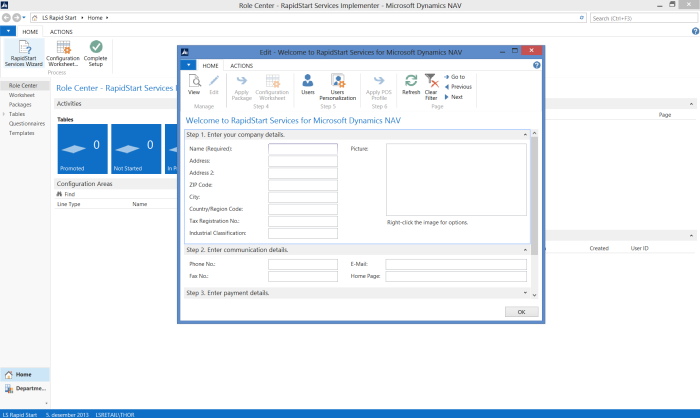Switch to ACTIONS tab in dialog
Viewport: 700px width, 418px height.
coord(241,66)
